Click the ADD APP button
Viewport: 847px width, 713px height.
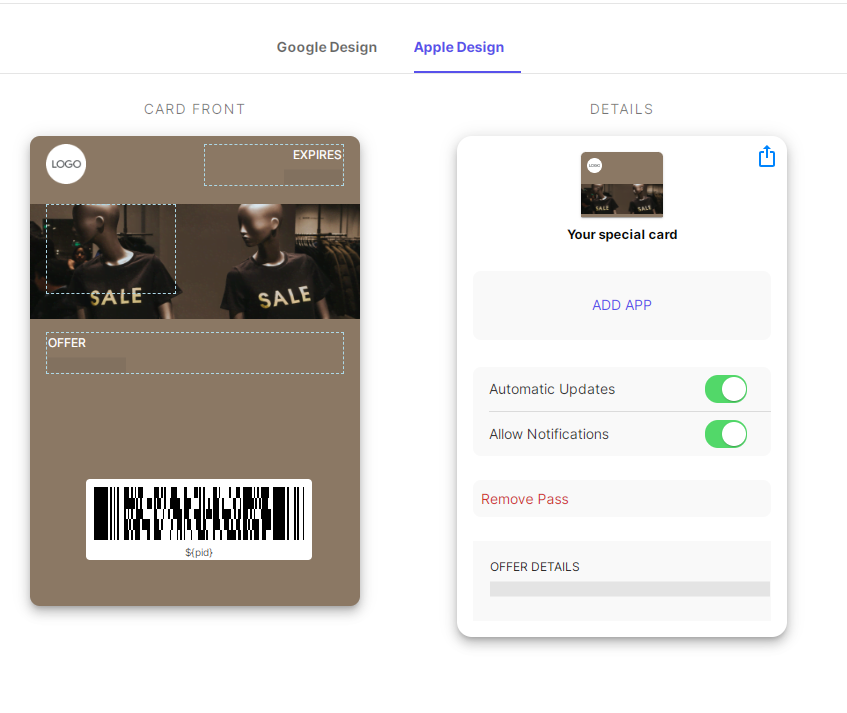pyautogui.click(x=622, y=305)
